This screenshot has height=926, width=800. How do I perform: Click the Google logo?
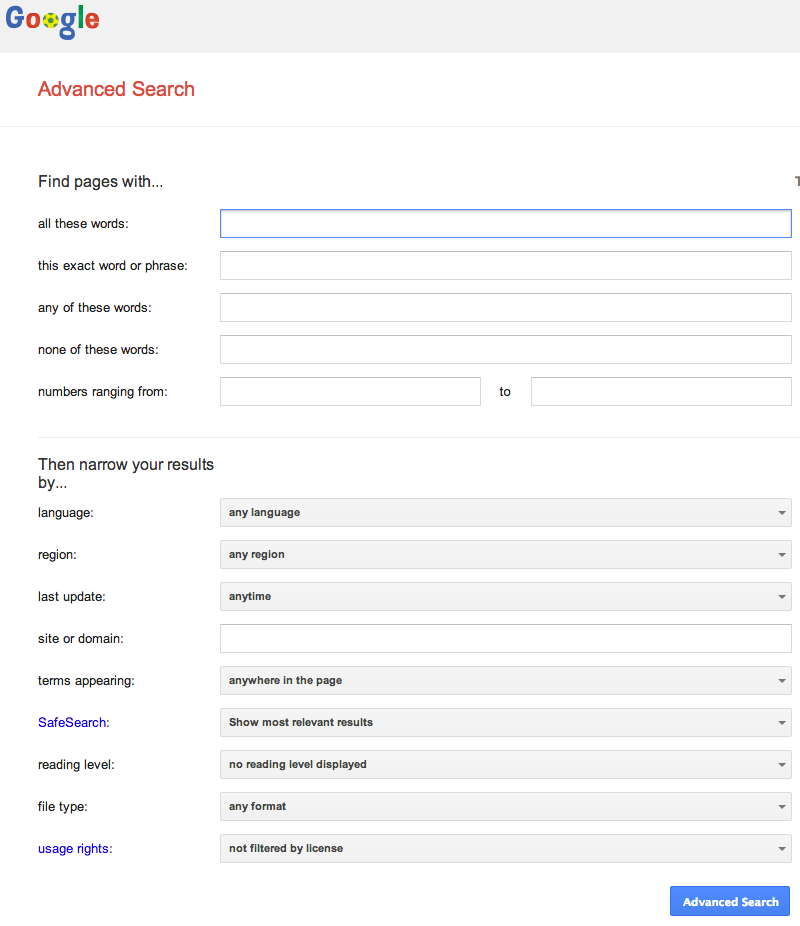[53, 21]
